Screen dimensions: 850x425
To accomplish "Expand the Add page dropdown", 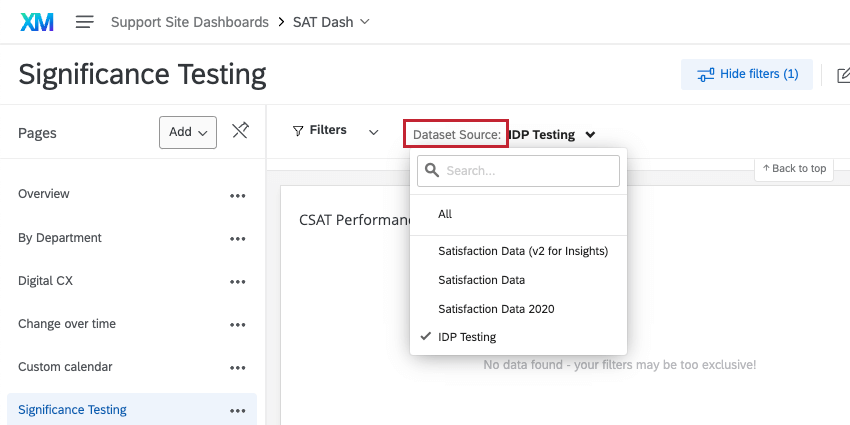I will click(x=188, y=132).
